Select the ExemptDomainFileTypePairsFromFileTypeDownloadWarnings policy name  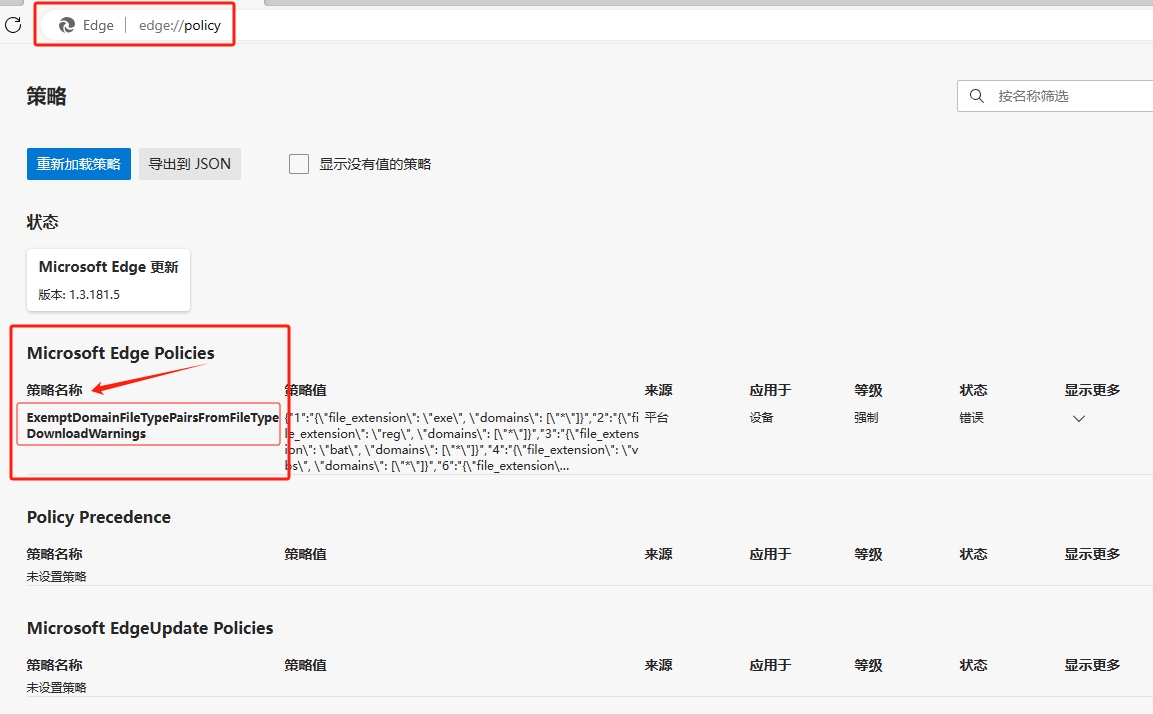[152, 426]
